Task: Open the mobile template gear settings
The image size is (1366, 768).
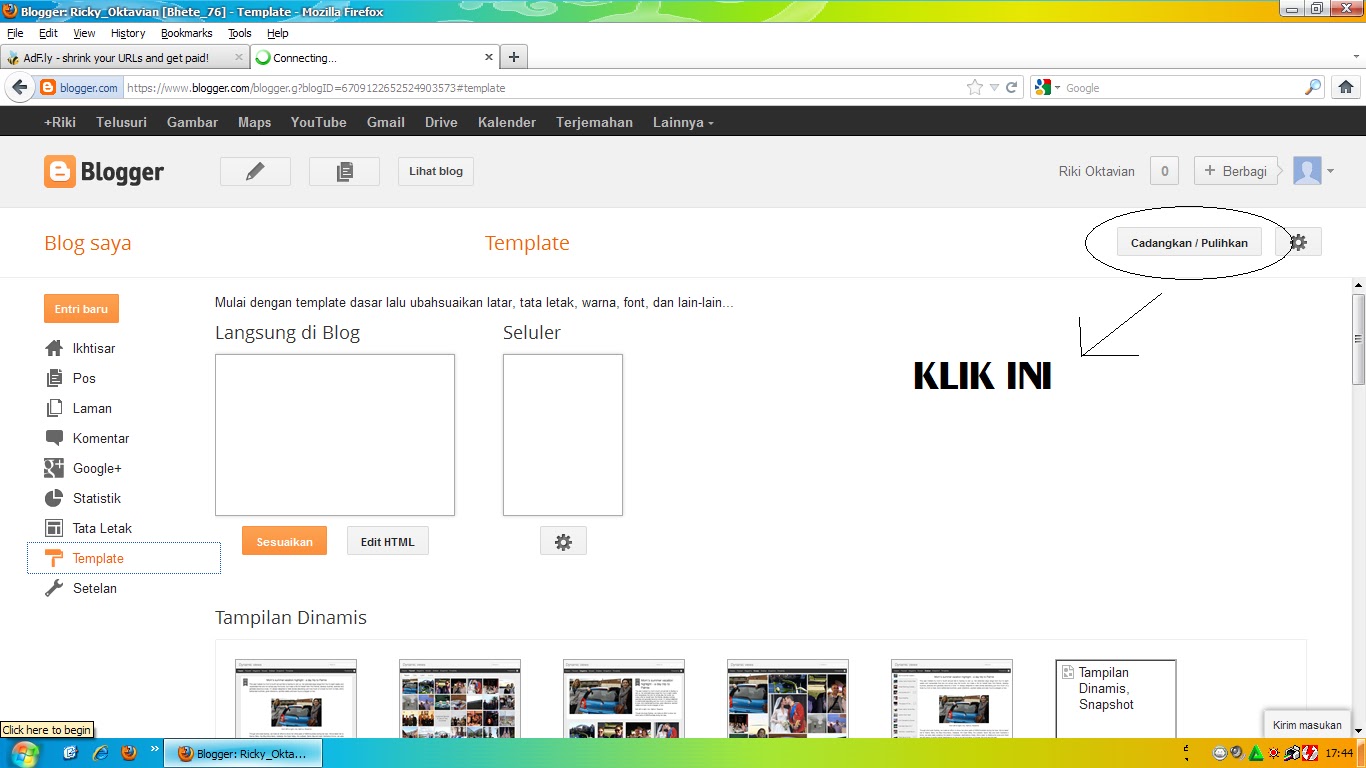Action: click(563, 541)
